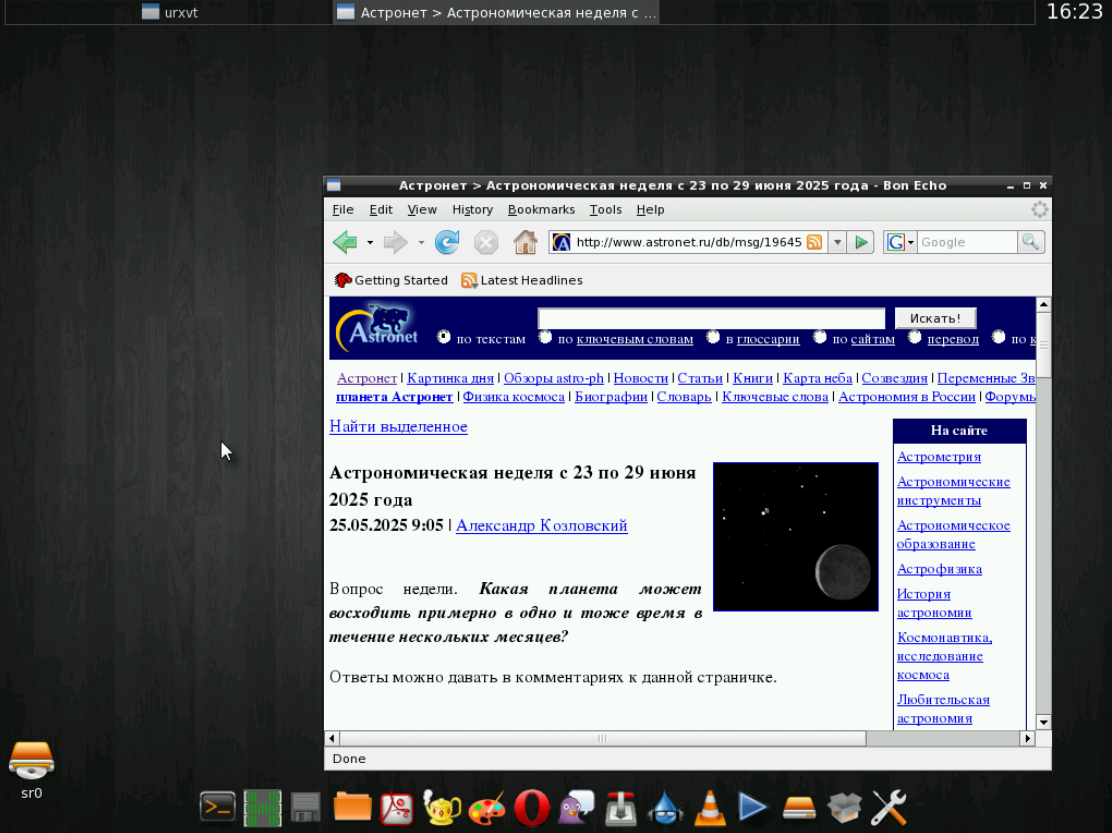Viewport: 1112px width, 833px height.
Task: Launch the Pidgin messenger dock icon
Action: (x=577, y=807)
